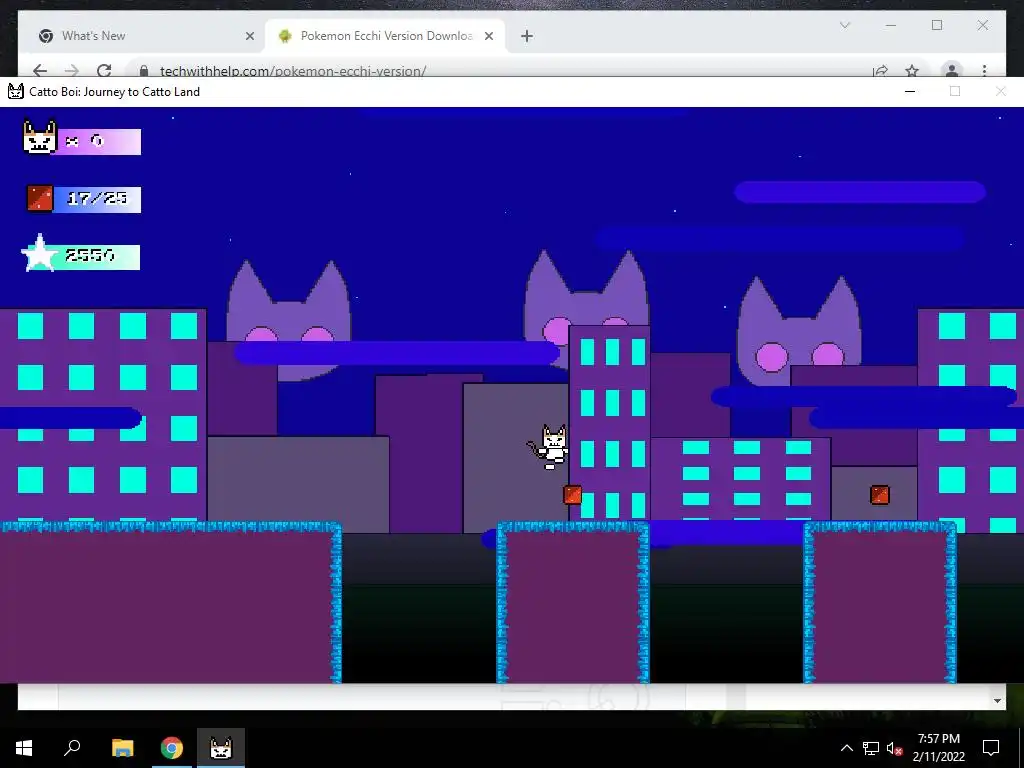1024x768 pixels.
Task: Collect the red gem above the right platform
Action: tap(880, 494)
